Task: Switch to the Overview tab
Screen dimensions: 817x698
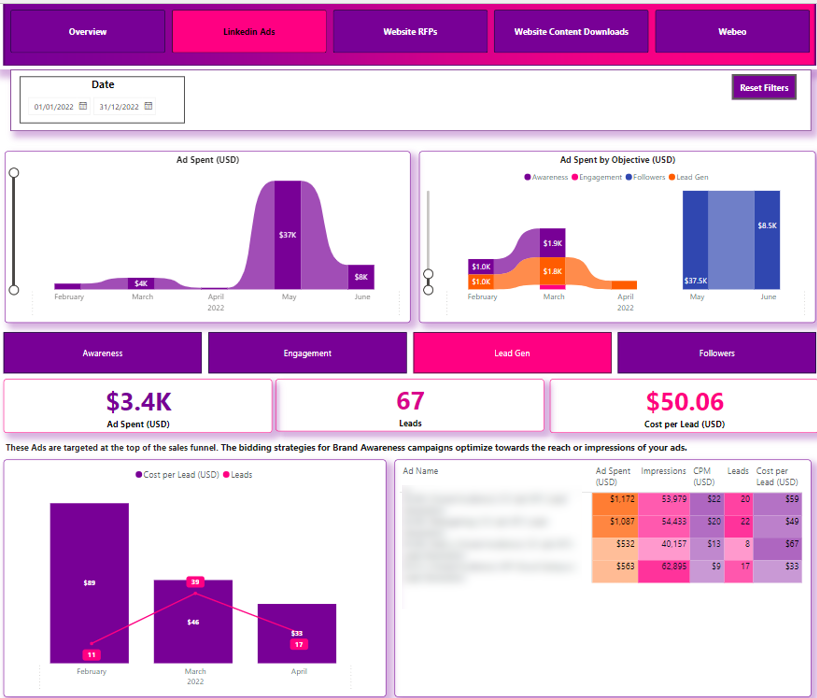Action: (x=87, y=32)
